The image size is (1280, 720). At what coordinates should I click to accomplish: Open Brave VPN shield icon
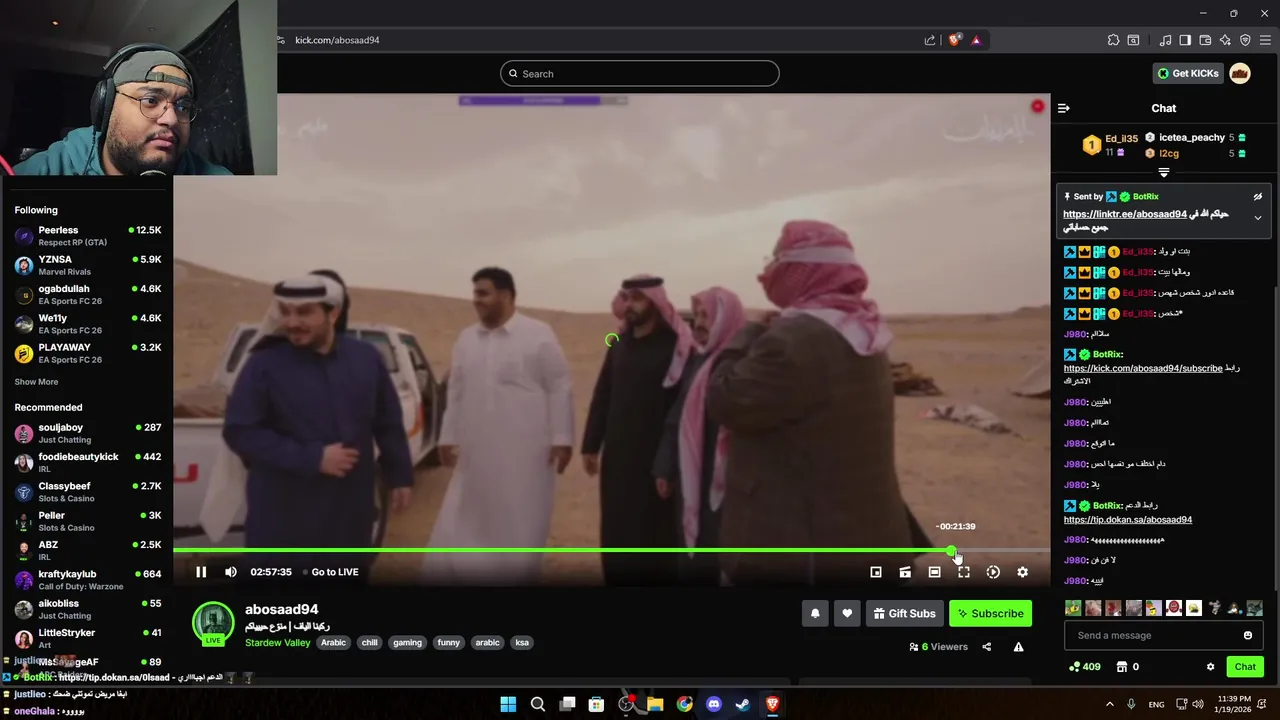pyautogui.click(x=1245, y=40)
